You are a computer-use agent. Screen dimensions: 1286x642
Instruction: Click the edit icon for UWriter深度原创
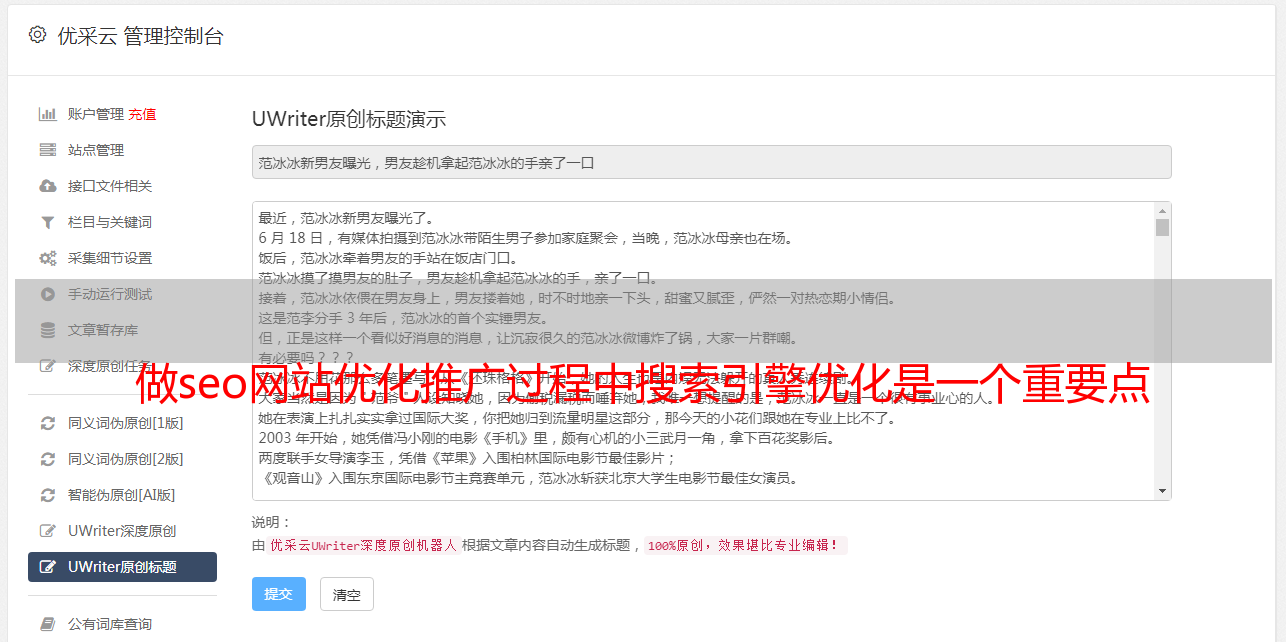(47, 531)
